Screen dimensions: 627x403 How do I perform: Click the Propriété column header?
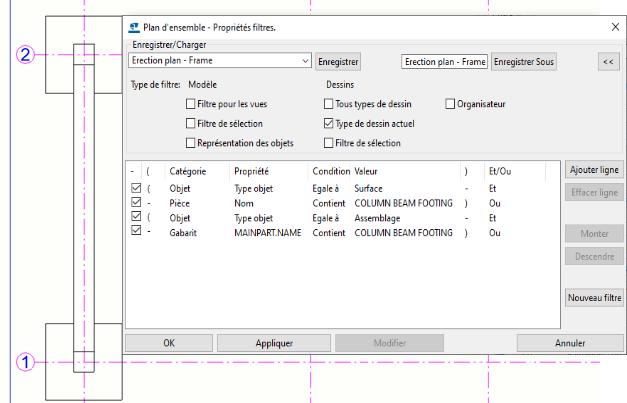251,170
